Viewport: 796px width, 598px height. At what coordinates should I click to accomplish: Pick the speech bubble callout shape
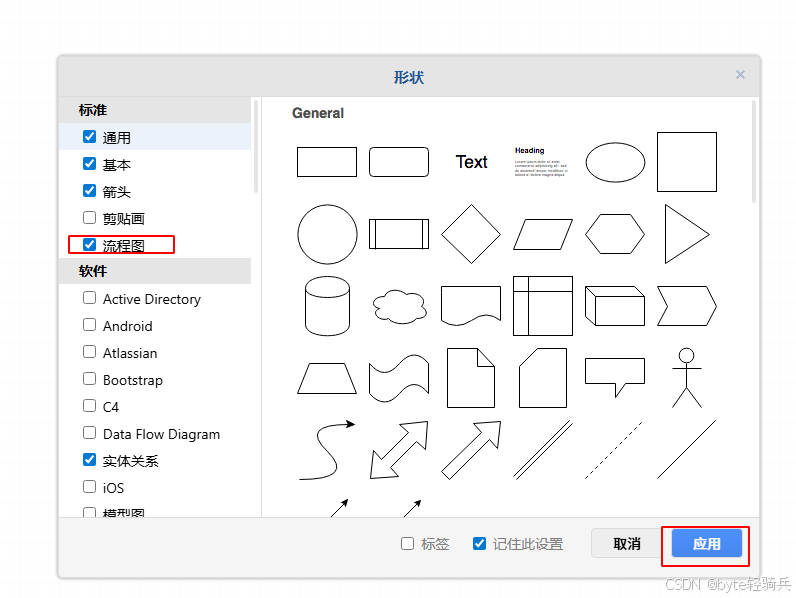pos(615,376)
